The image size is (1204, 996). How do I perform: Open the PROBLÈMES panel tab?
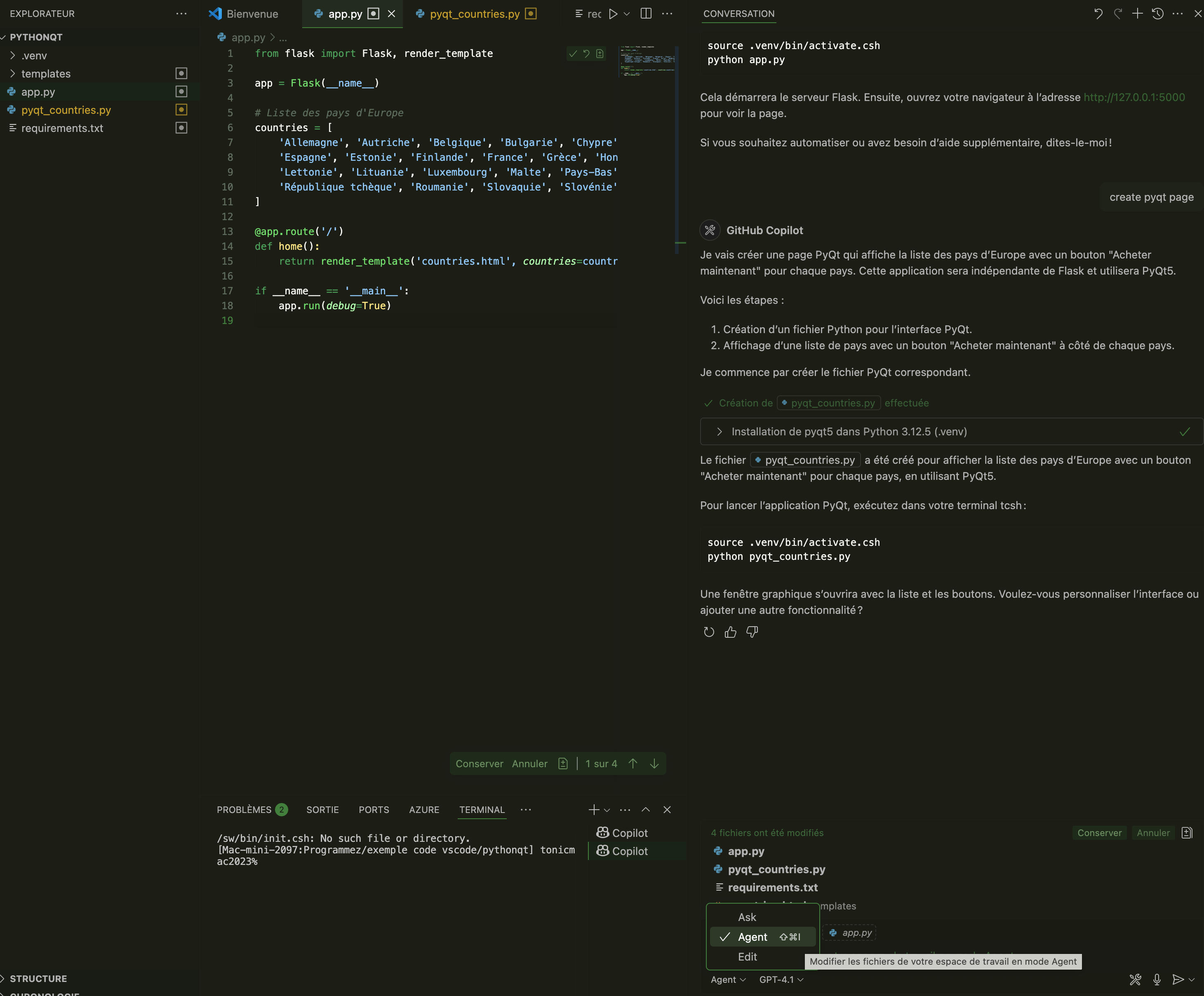pyautogui.click(x=244, y=810)
